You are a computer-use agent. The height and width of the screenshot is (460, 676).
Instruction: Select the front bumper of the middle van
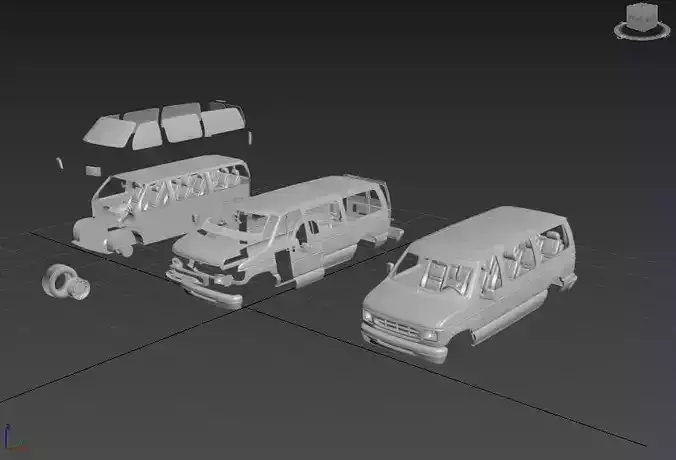pyautogui.click(x=203, y=288)
